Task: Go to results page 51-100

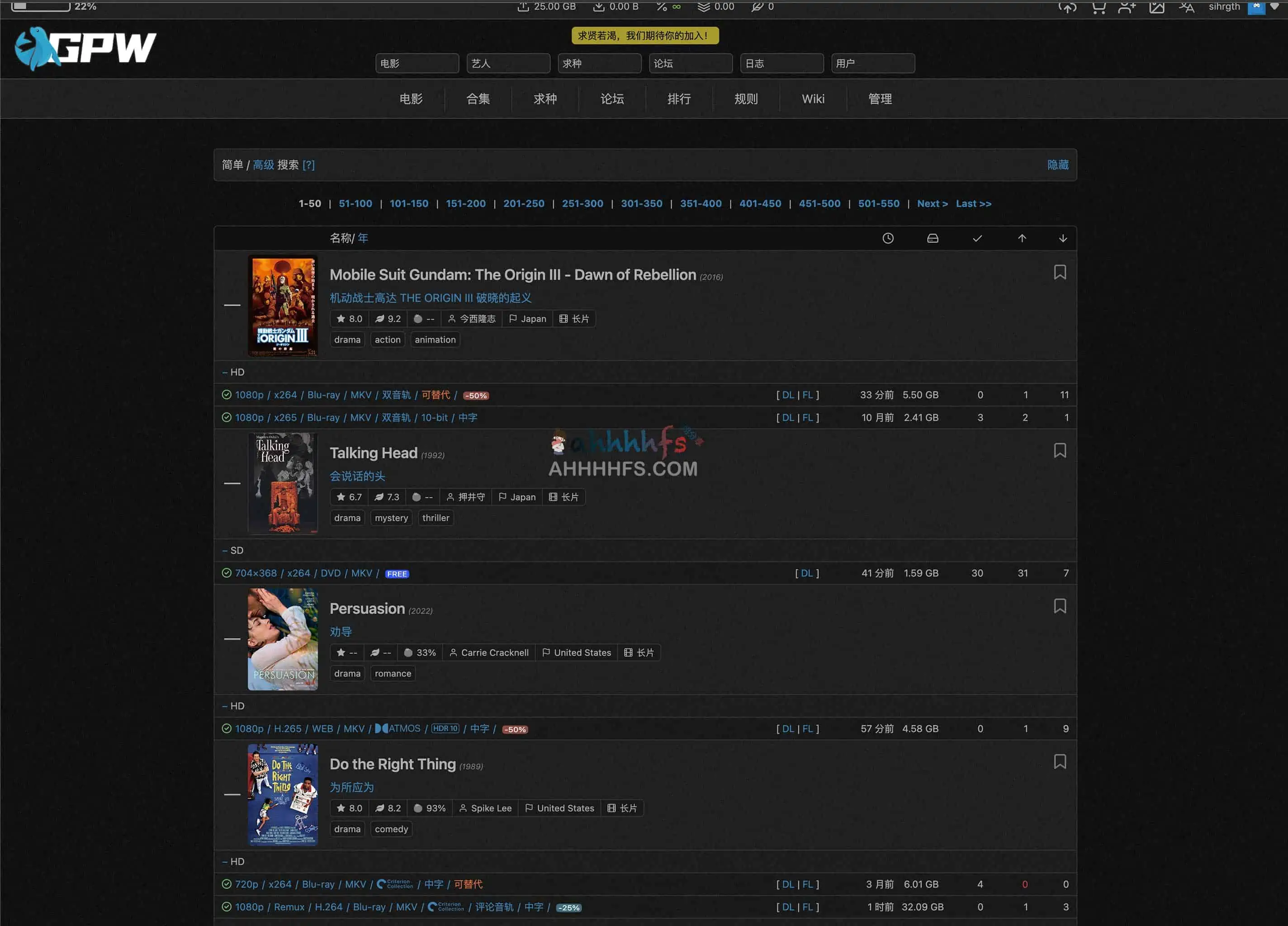Action: coord(355,203)
